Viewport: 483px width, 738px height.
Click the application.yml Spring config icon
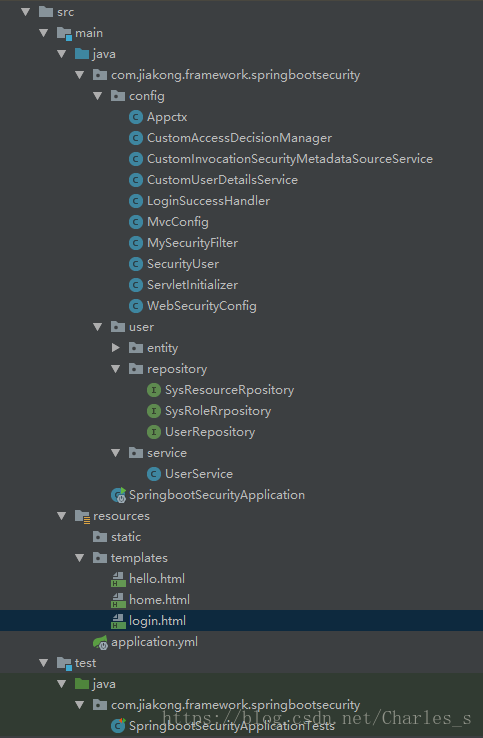tap(100, 642)
